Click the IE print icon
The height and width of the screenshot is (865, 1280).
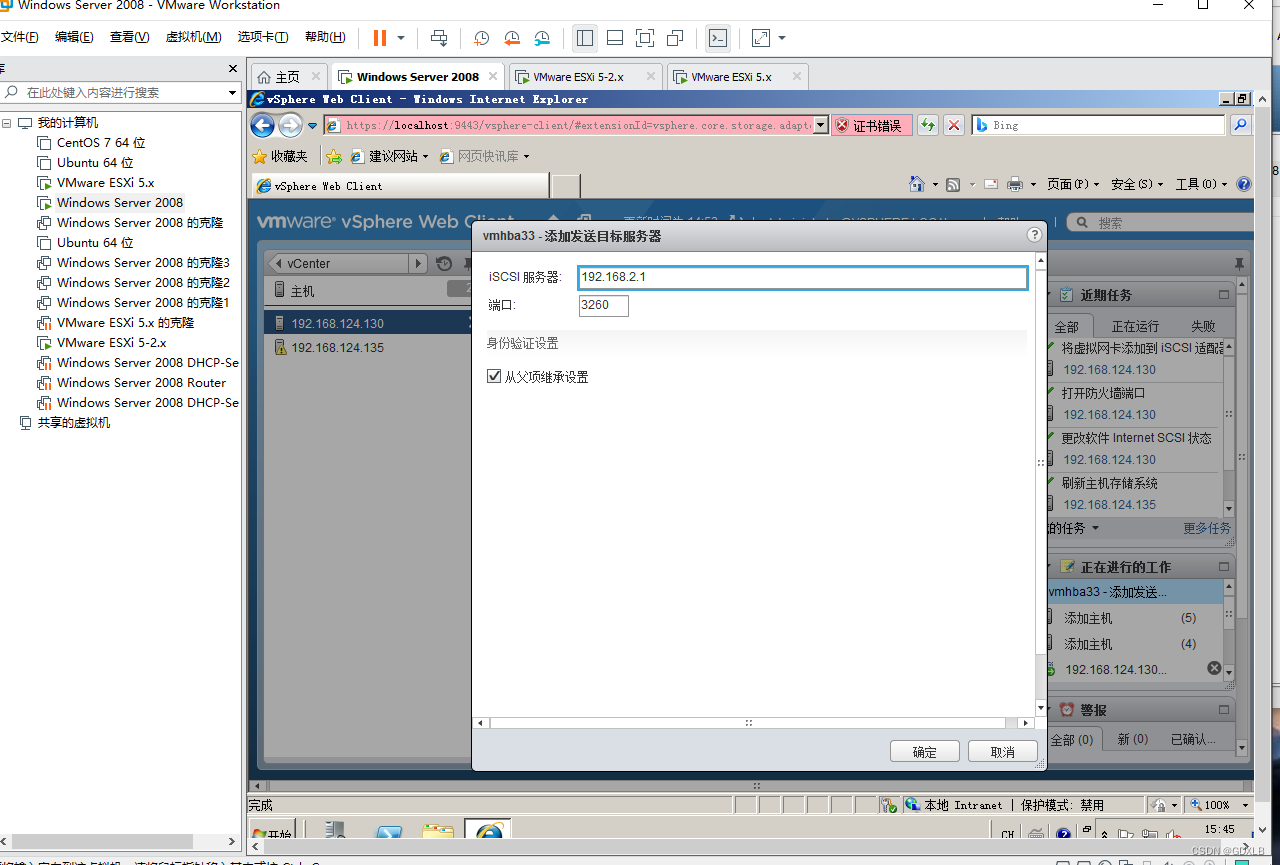pos(1016,184)
